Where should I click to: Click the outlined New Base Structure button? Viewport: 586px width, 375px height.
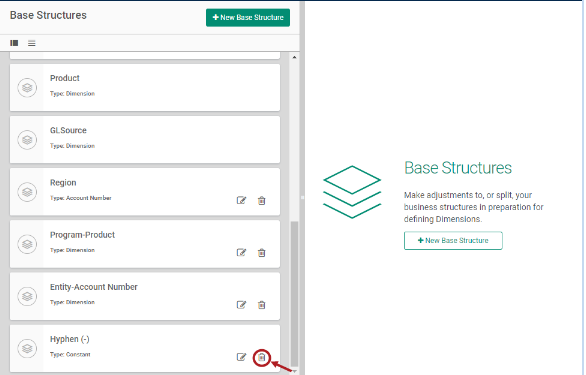pos(453,240)
